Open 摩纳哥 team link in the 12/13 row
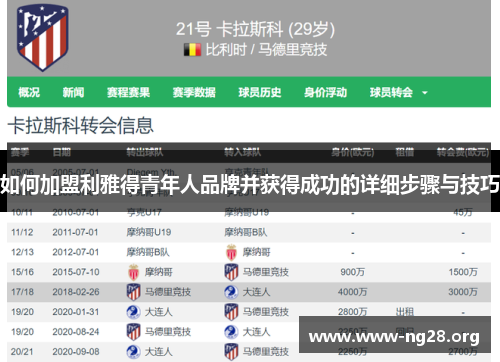Viewport: 500px width, 362px height. tap(256, 252)
